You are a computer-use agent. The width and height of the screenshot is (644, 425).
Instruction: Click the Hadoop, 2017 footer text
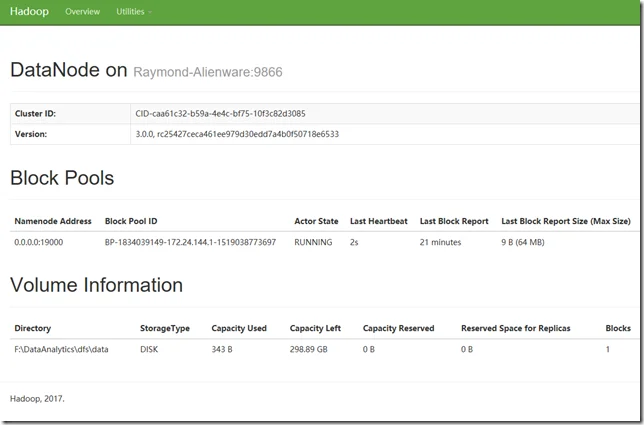[37, 398]
